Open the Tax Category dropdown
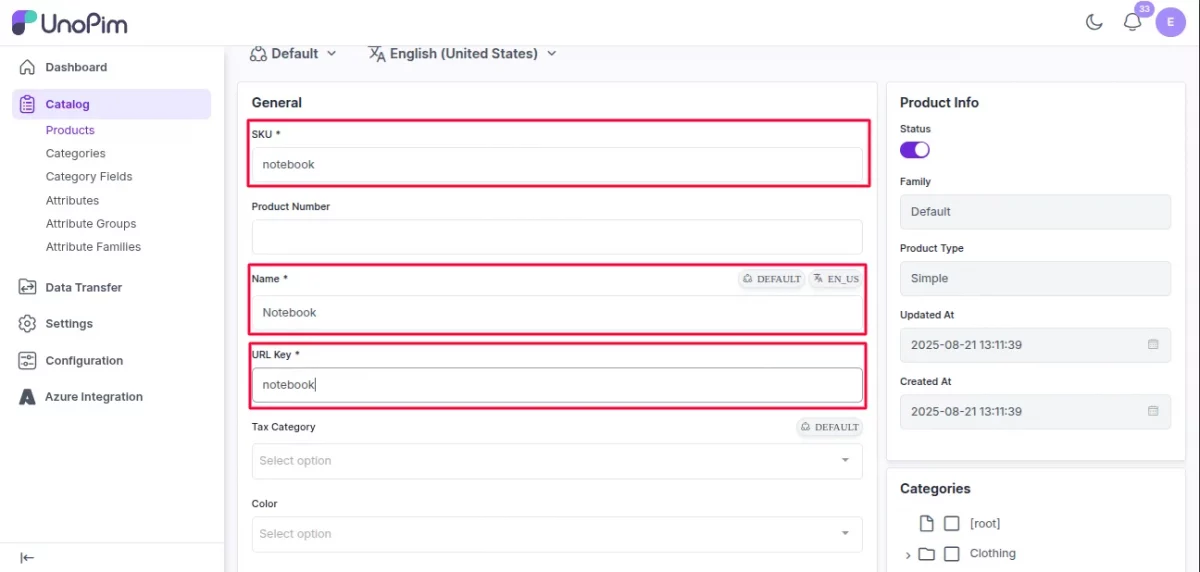The image size is (1200, 572). pos(556,461)
